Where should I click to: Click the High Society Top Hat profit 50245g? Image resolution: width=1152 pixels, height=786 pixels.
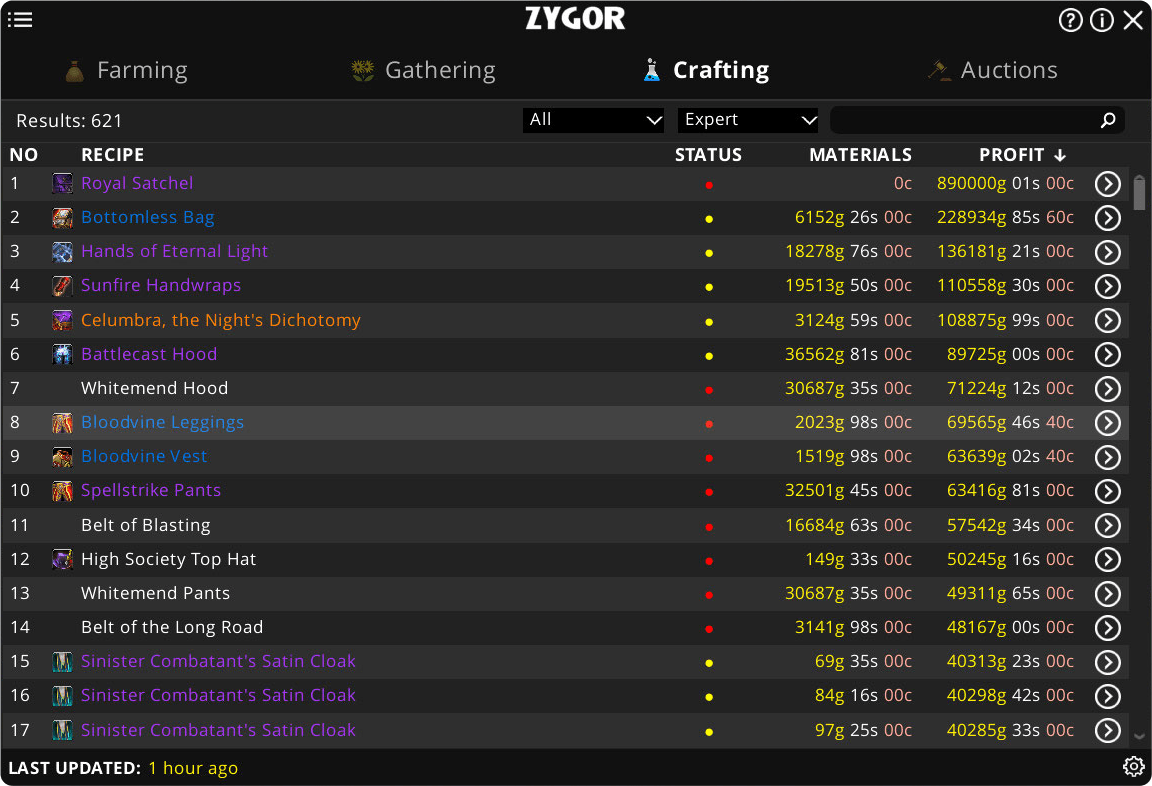(1010, 559)
